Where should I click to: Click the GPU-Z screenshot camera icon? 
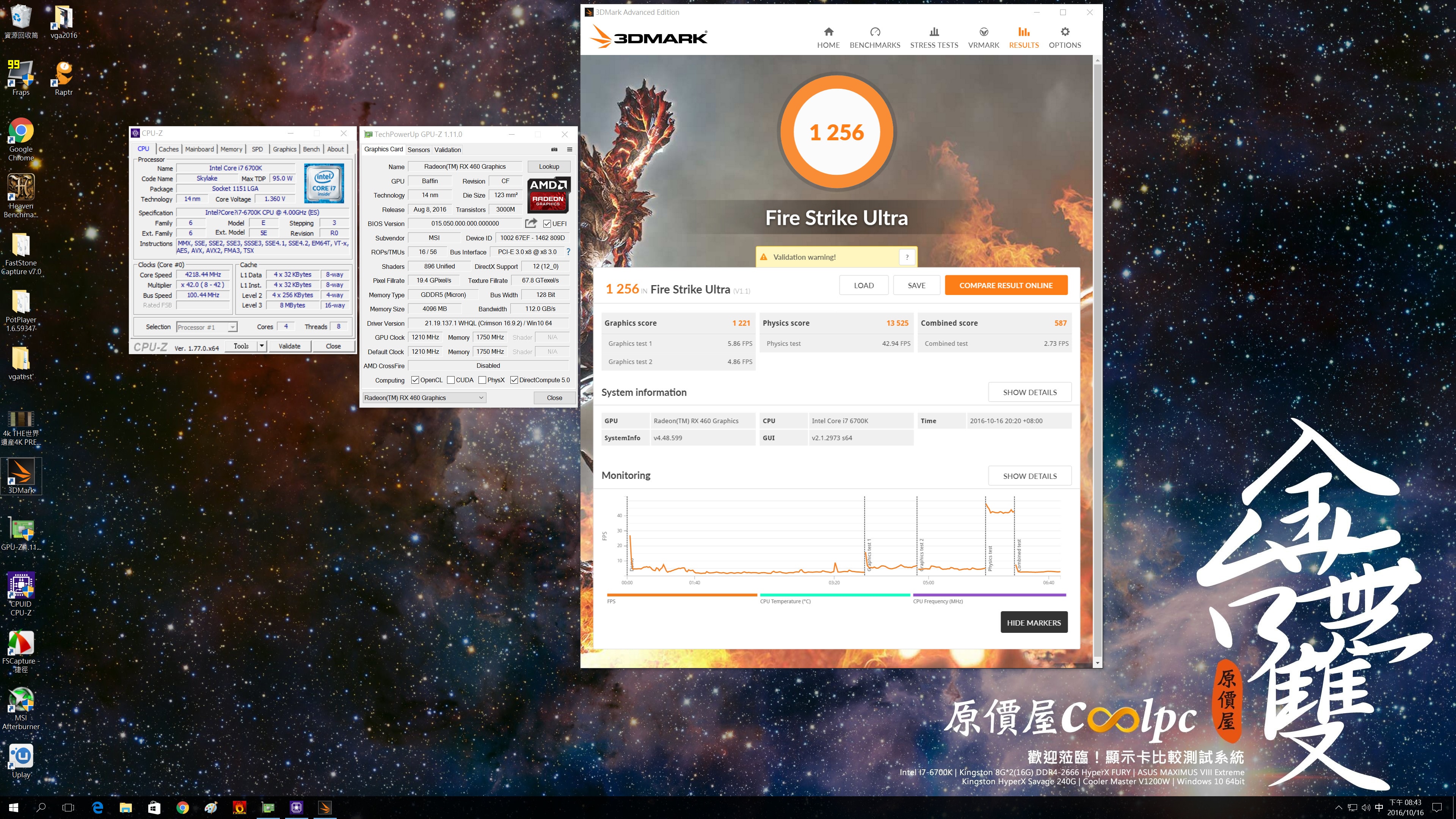coord(554,150)
